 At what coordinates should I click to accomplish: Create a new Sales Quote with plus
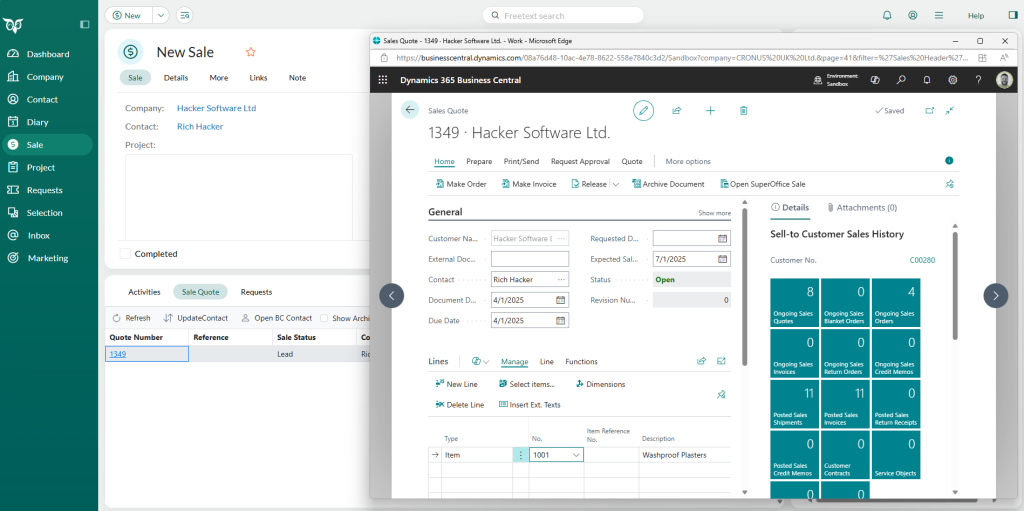(711, 110)
